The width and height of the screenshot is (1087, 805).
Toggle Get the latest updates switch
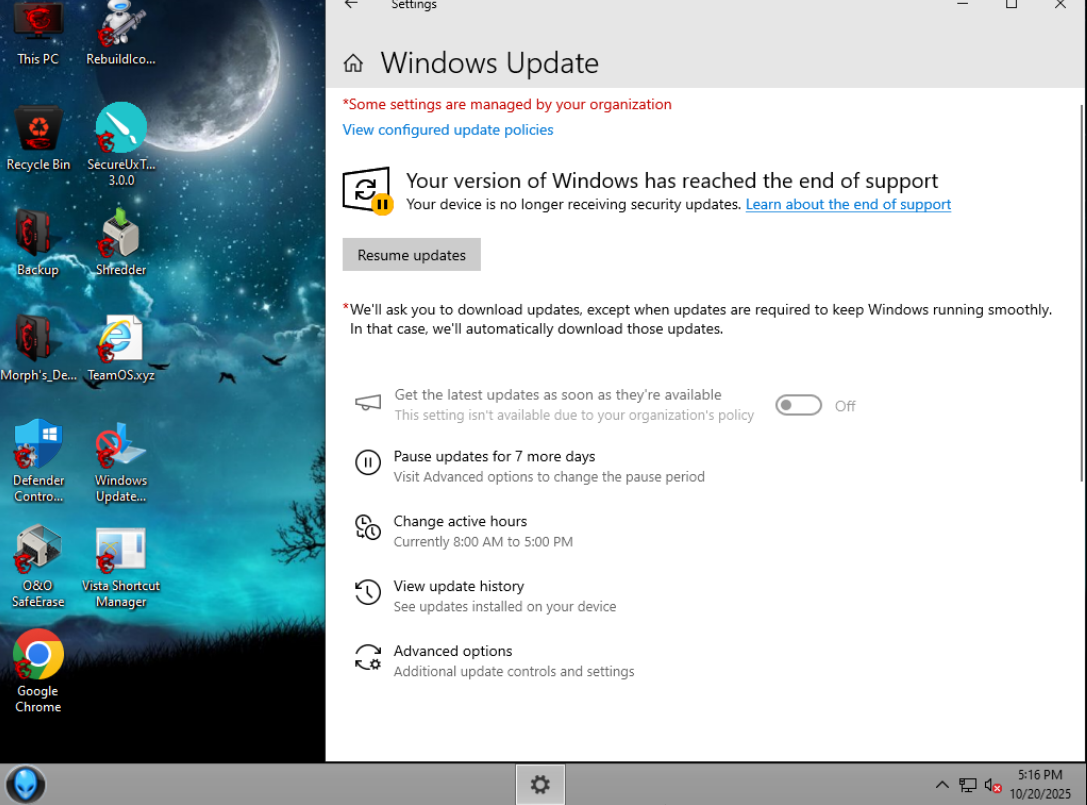[x=799, y=405]
